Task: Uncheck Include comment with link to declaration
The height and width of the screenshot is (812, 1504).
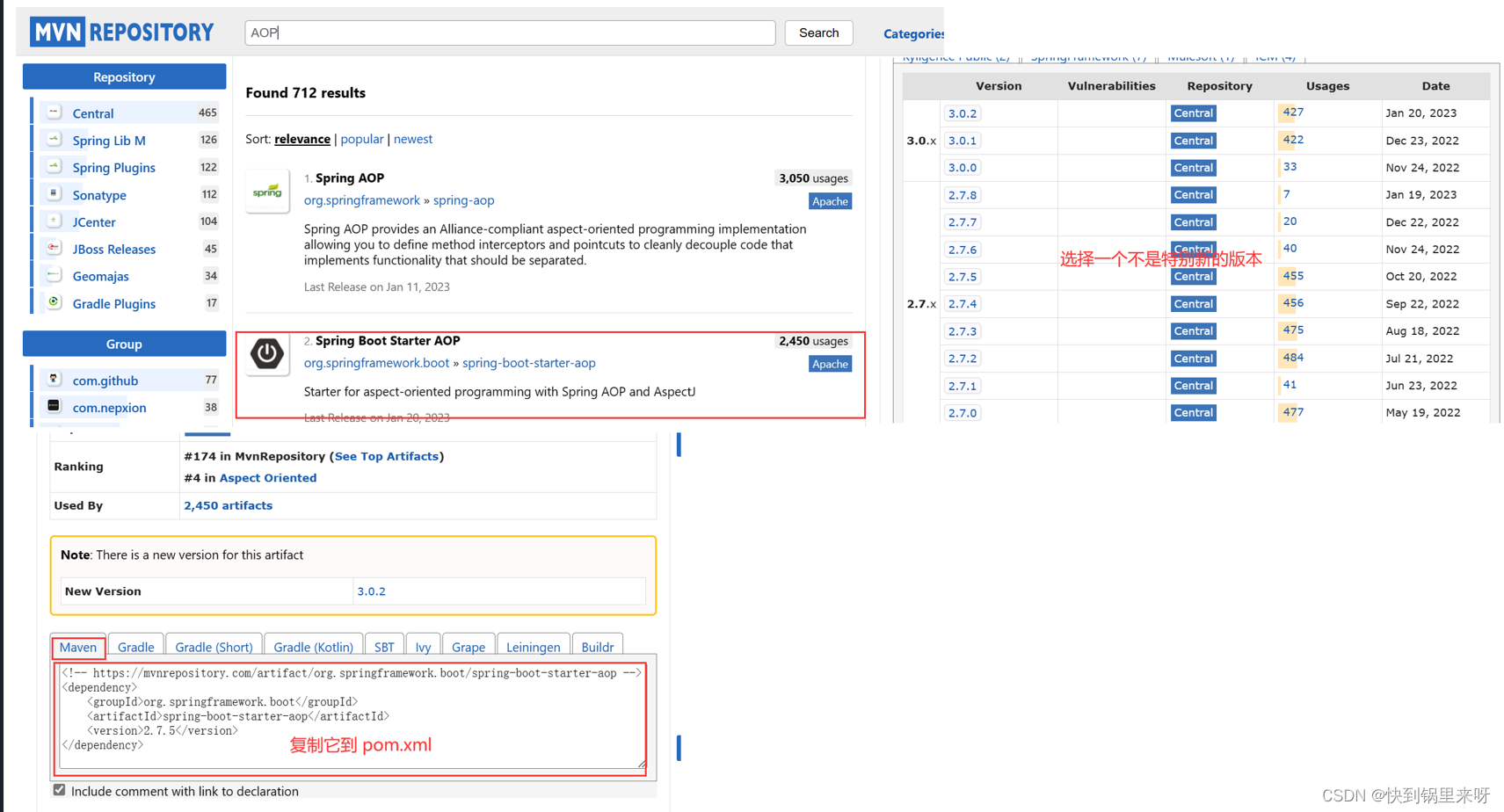Action: 59,790
